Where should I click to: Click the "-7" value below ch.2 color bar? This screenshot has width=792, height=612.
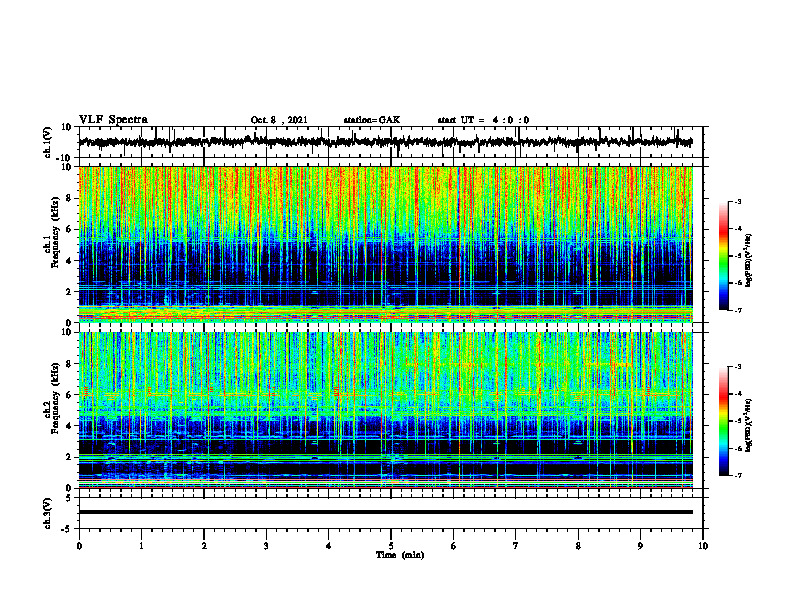(738, 476)
